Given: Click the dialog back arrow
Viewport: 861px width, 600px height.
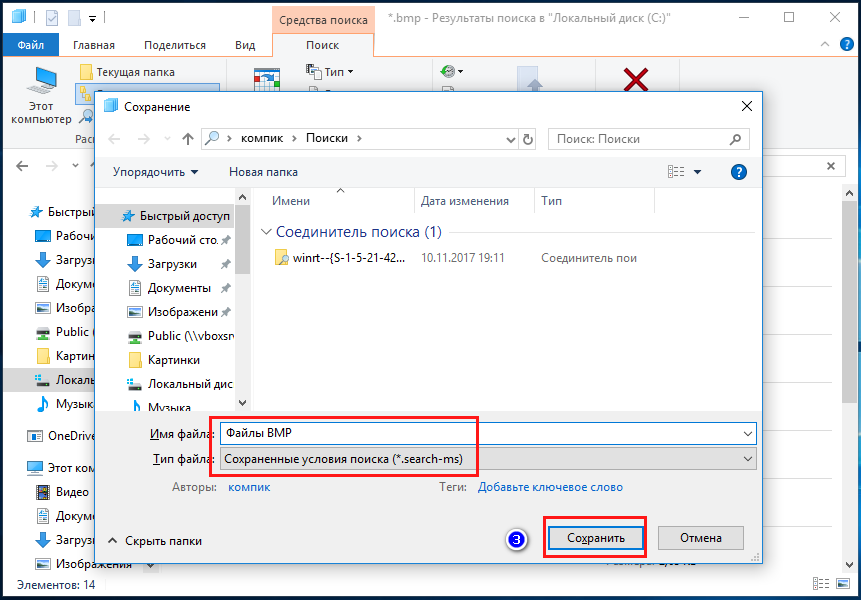Looking at the screenshot, I should pos(114,139).
